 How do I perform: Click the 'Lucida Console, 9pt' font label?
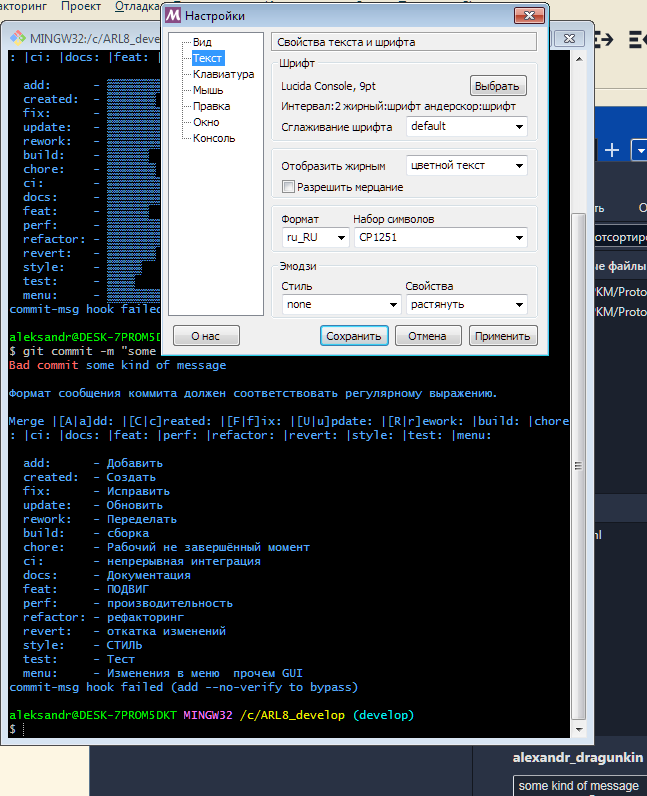[329, 86]
